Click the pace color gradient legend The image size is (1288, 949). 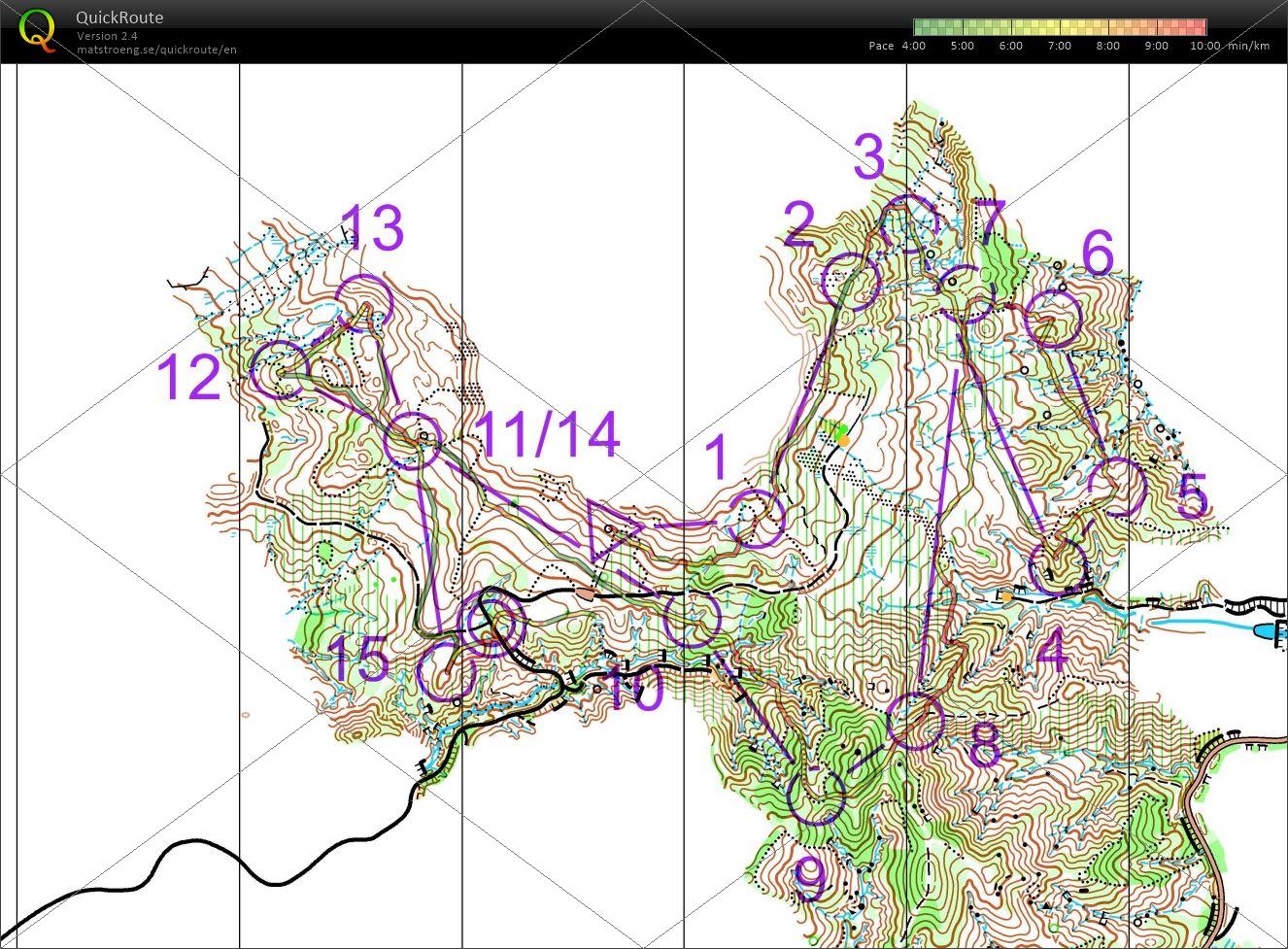[x=1060, y=27]
